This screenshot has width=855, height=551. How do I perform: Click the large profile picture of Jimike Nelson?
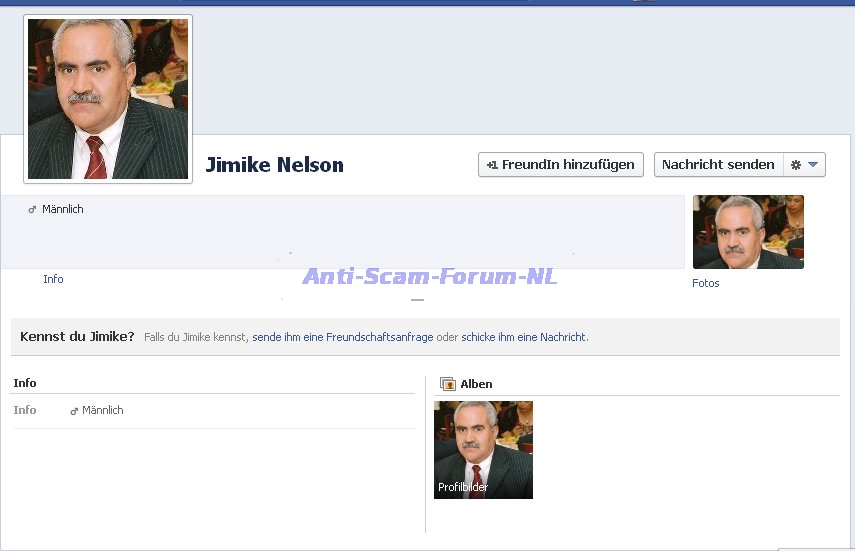(108, 98)
